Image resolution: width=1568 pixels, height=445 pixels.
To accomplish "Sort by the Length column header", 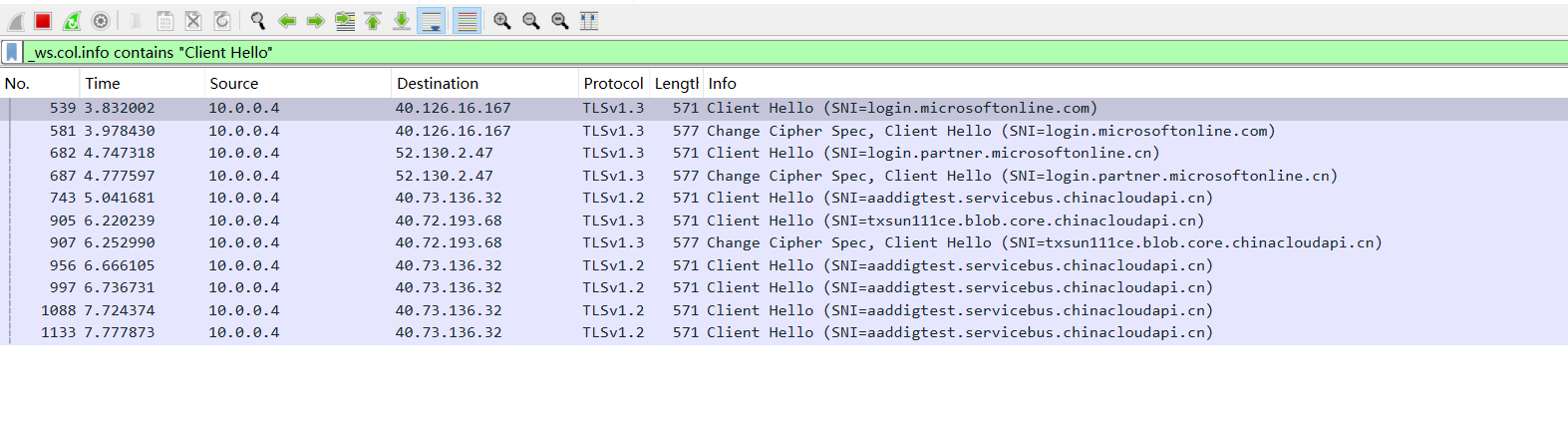I will 676,84.
